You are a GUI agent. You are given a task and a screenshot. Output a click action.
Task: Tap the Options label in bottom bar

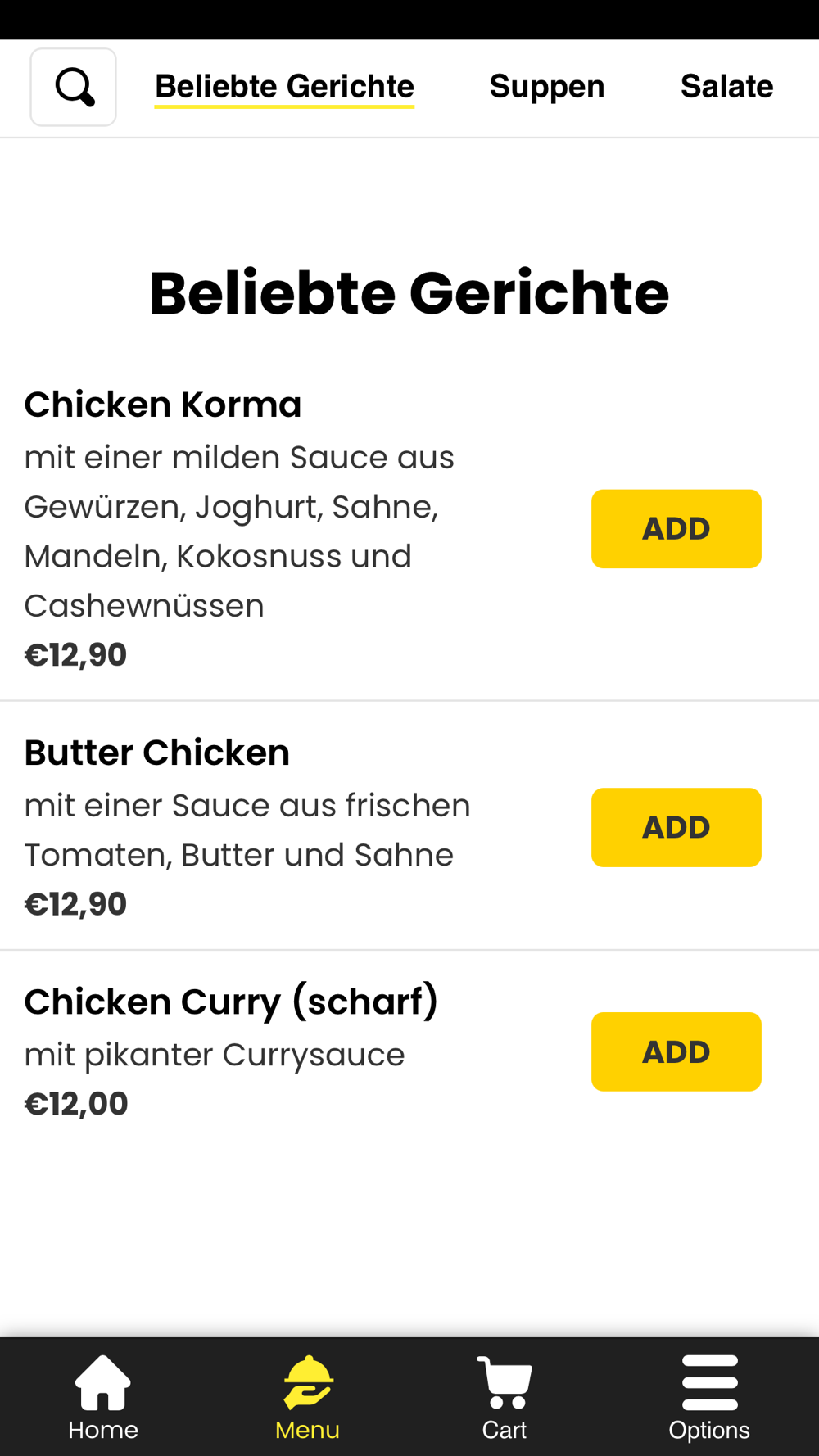pyautogui.click(x=709, y=1430)
